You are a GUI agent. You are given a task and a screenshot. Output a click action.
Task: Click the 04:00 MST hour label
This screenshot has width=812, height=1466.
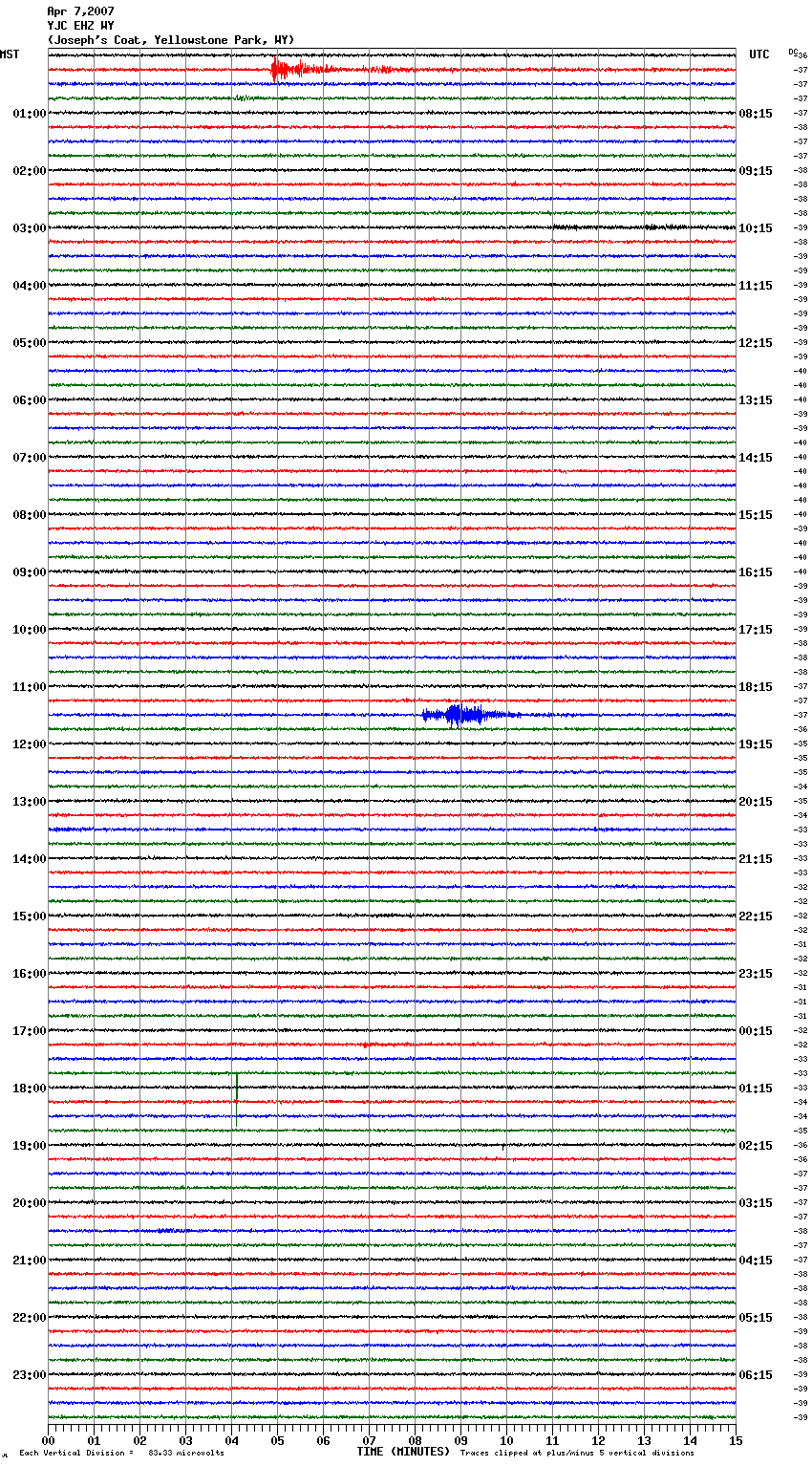pyautogui.click(x=30, y=286)
